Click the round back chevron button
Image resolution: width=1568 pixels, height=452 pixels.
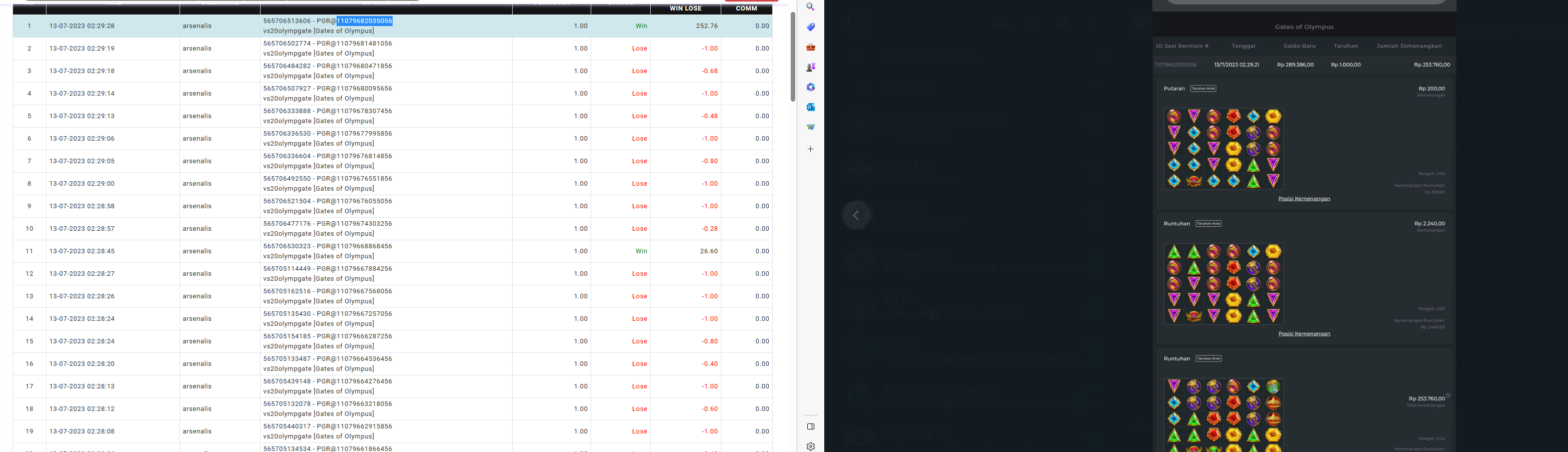click(x=856, y=215)
